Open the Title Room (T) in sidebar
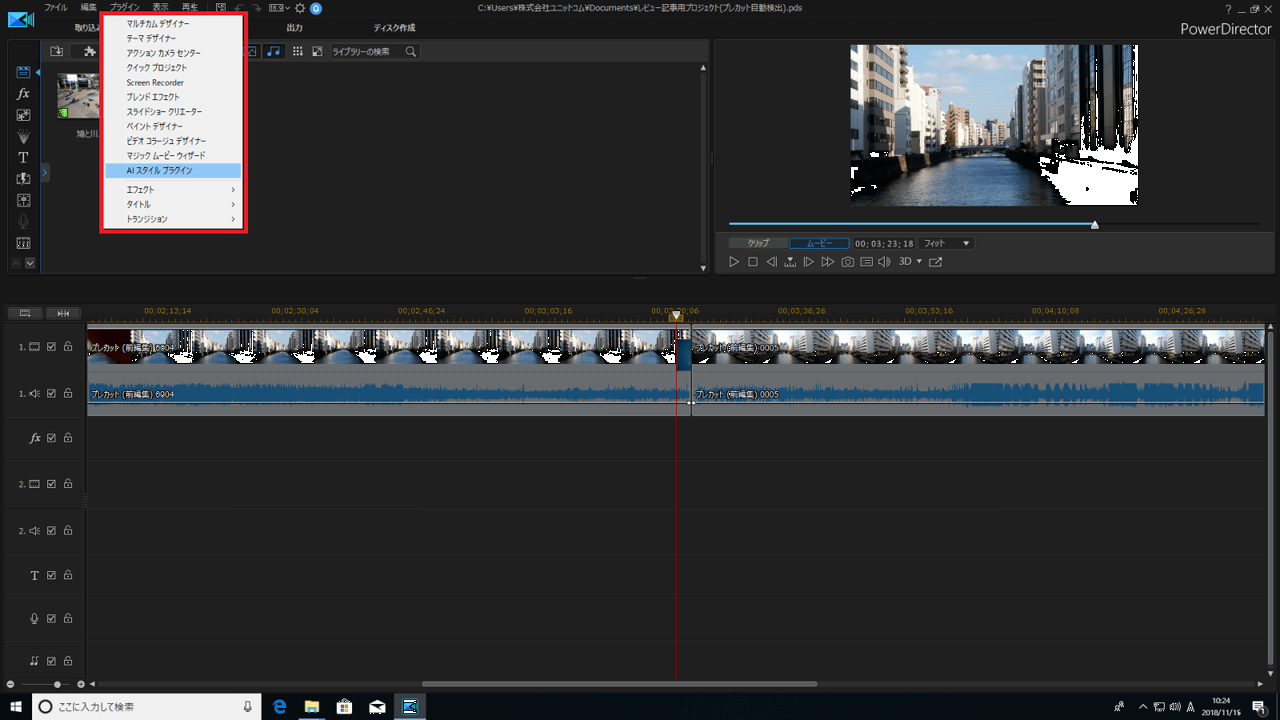Viewport: 1280px width, 720px height. point(24,158)
